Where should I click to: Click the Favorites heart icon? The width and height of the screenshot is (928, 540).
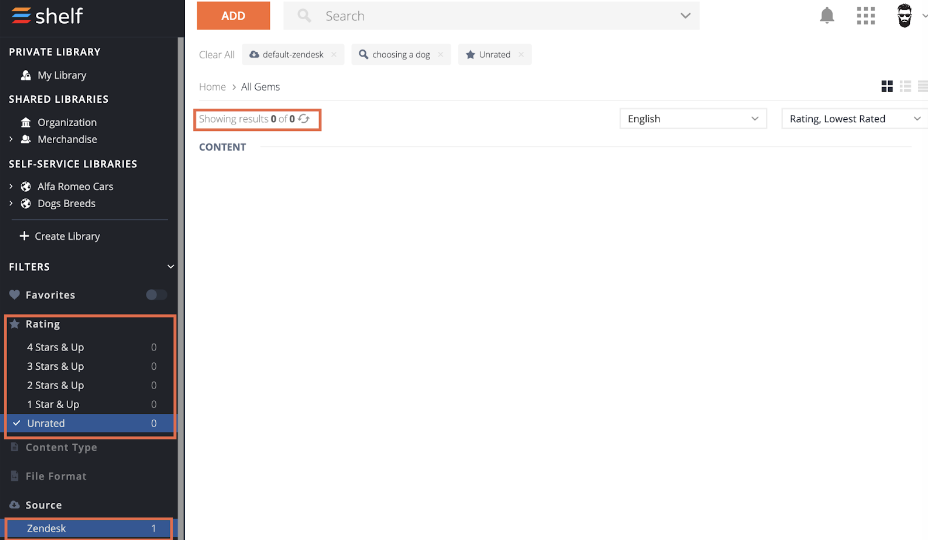pyautogui.click(x=14, y=294)
